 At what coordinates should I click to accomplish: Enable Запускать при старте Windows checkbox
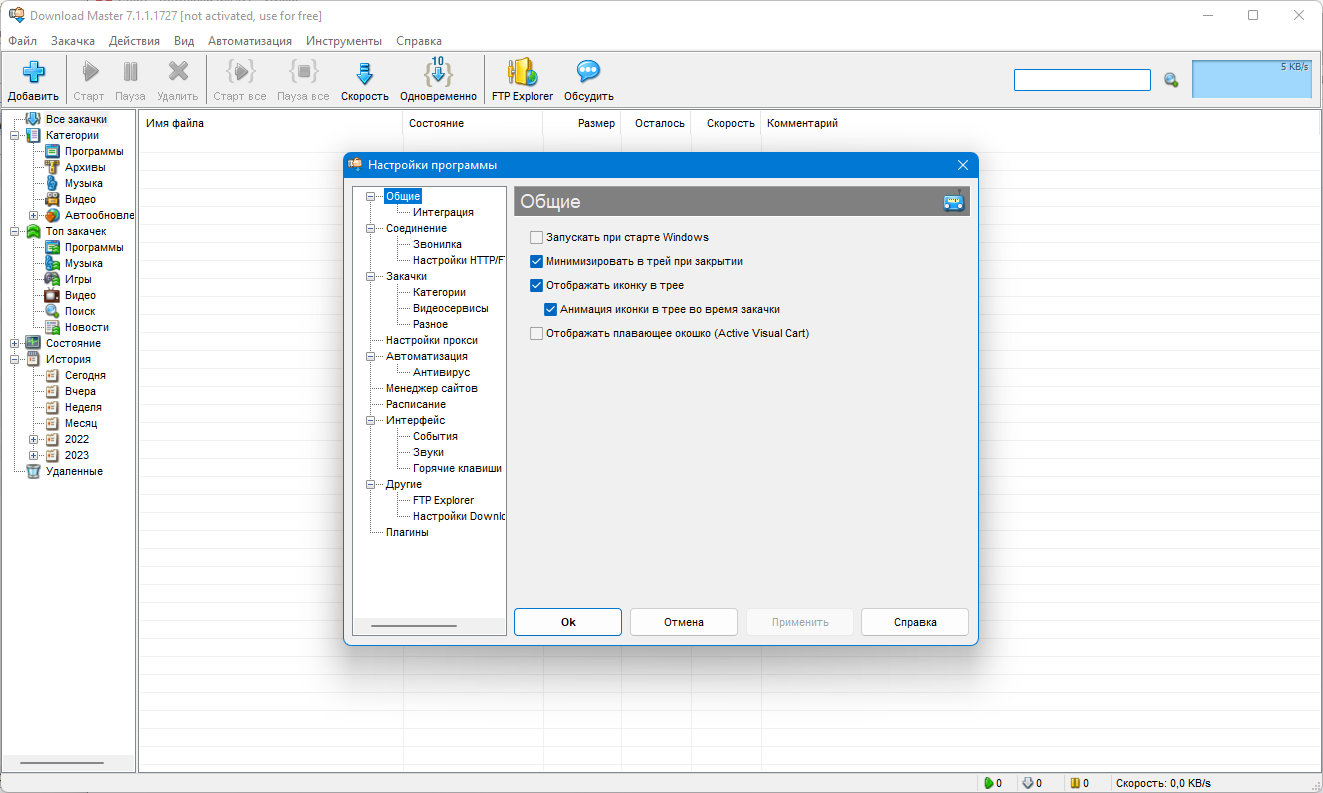pos(537,237)
